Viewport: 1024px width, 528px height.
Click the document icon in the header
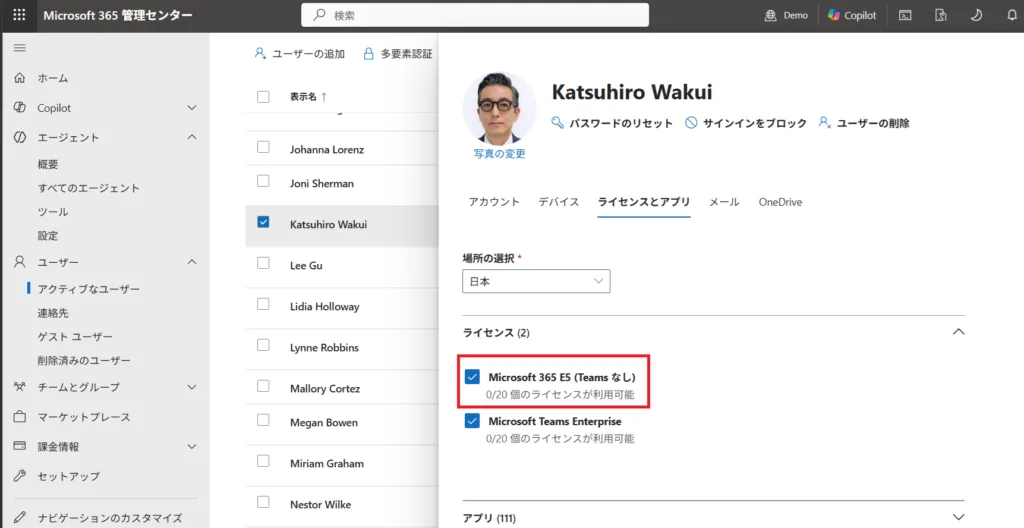(x=941, y=16)
